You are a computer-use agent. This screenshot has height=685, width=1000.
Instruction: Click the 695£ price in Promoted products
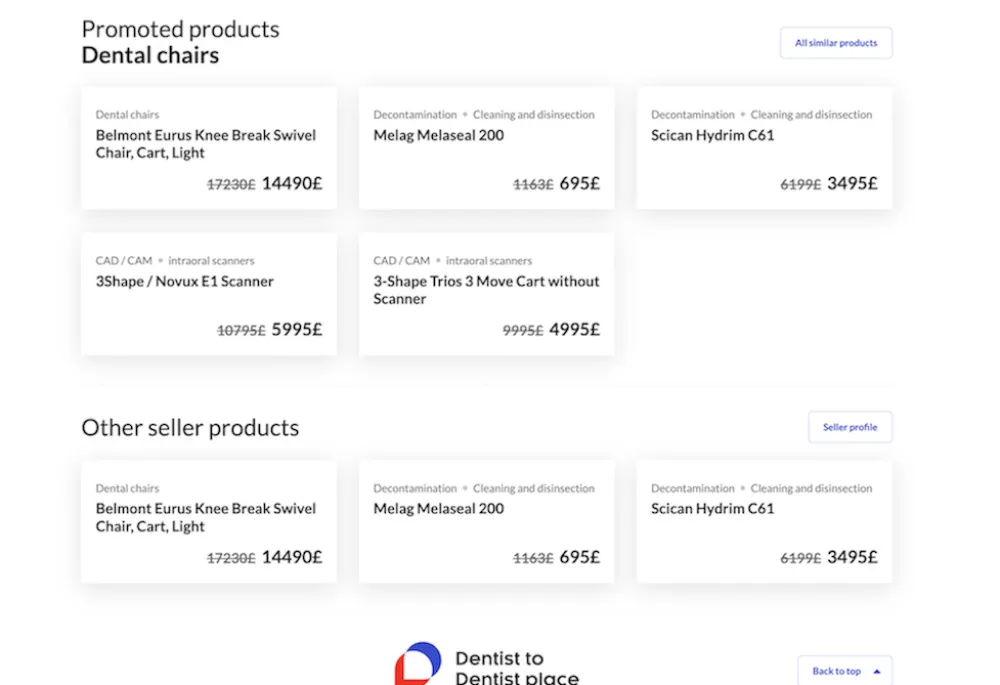(580, 184)
